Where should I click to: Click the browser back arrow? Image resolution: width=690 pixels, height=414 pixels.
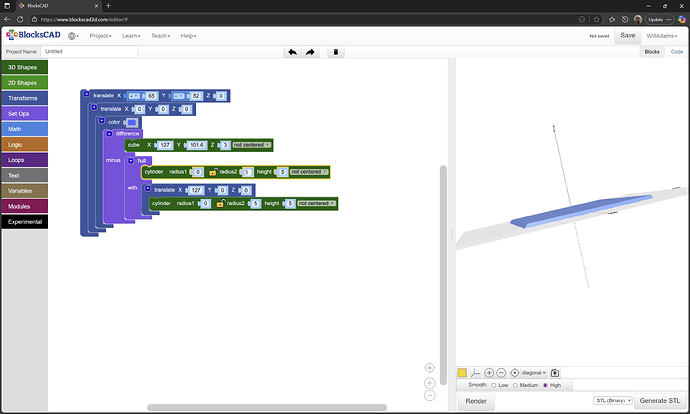7,19
